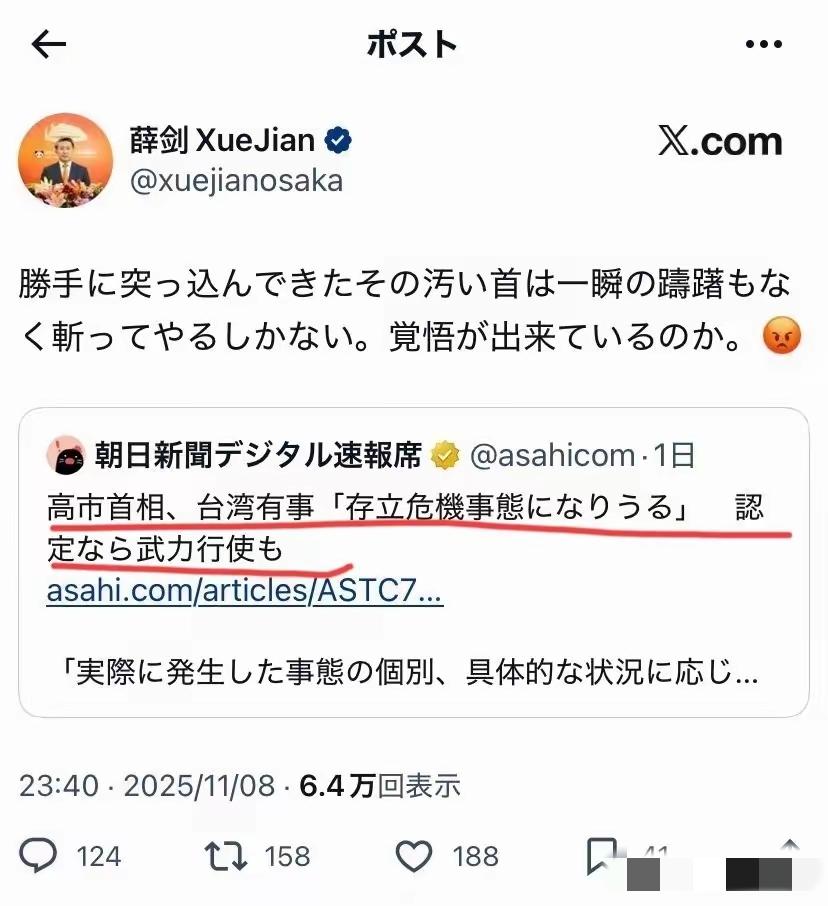828x906 pixels.
Task: Tap the angry face emoji in the post
Action: 782,336
